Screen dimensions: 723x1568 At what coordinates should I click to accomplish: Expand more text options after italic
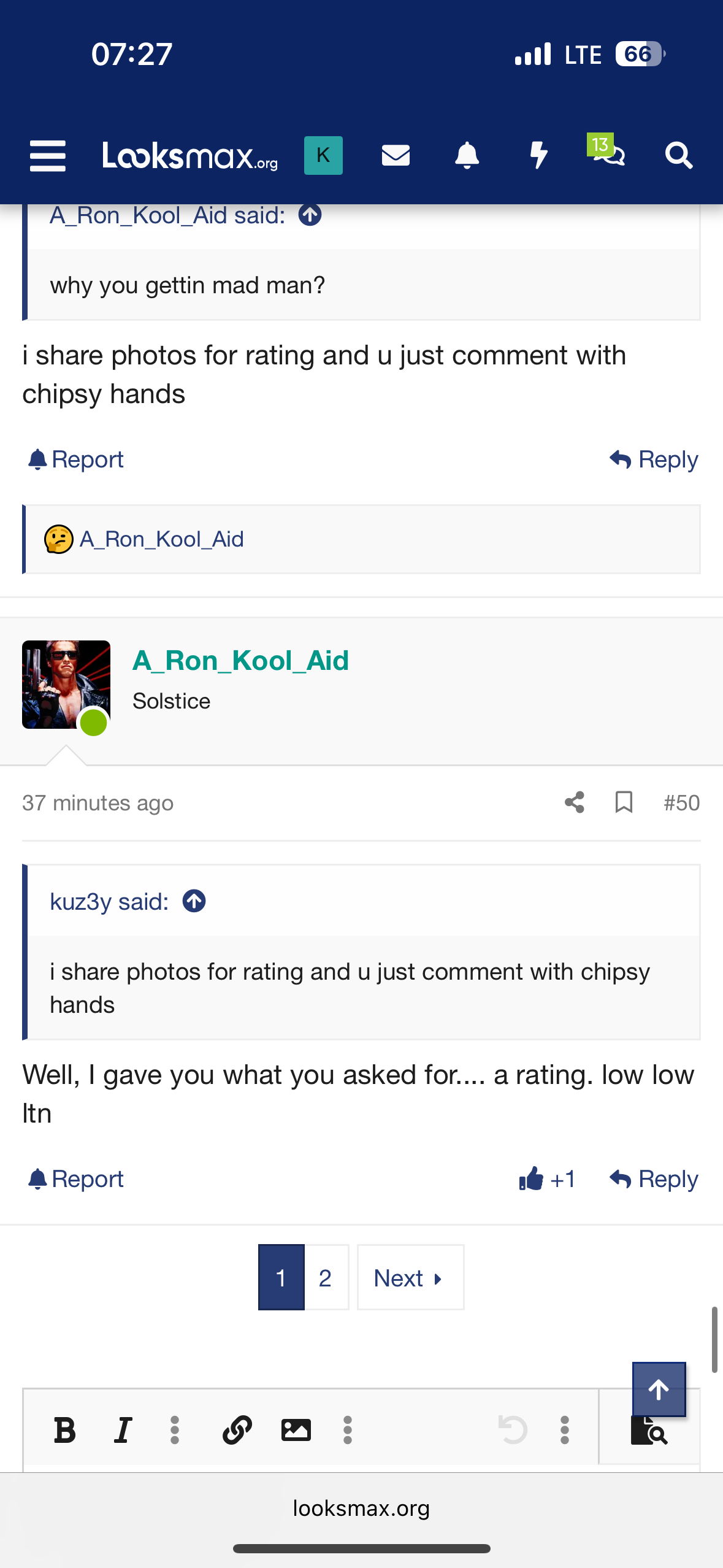[175, 1430]
